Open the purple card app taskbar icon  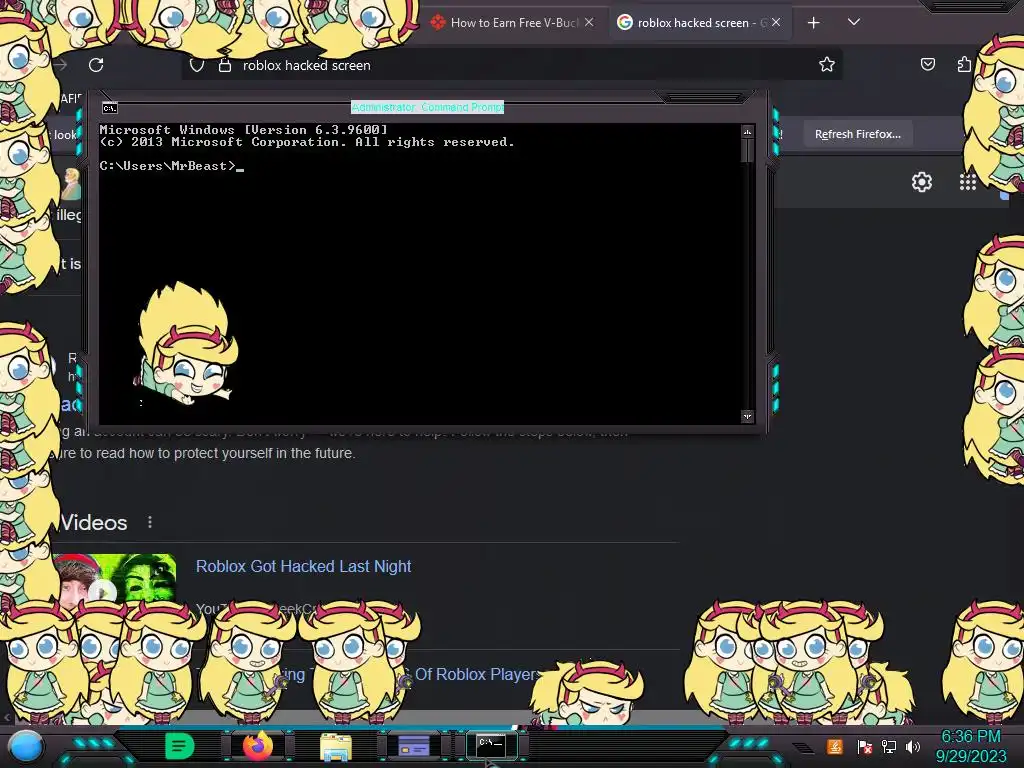click(x=413, y=746)
